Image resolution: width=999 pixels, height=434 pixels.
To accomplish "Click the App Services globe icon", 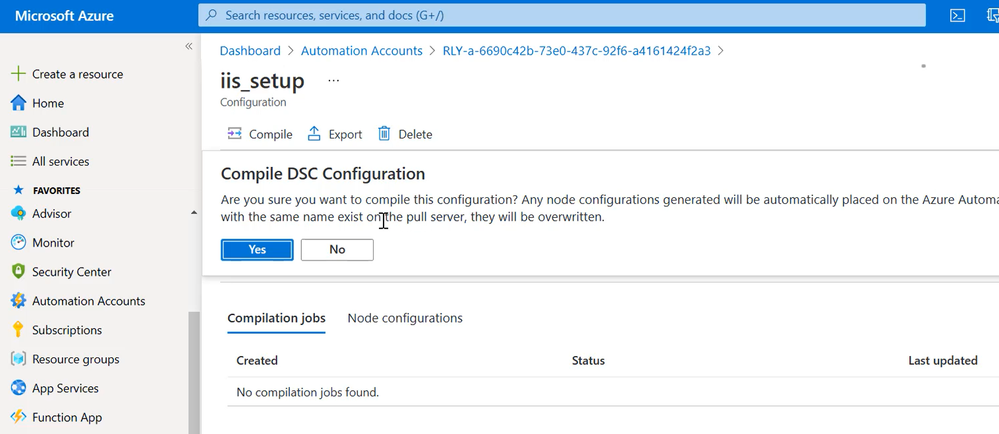I will [18, 388].
